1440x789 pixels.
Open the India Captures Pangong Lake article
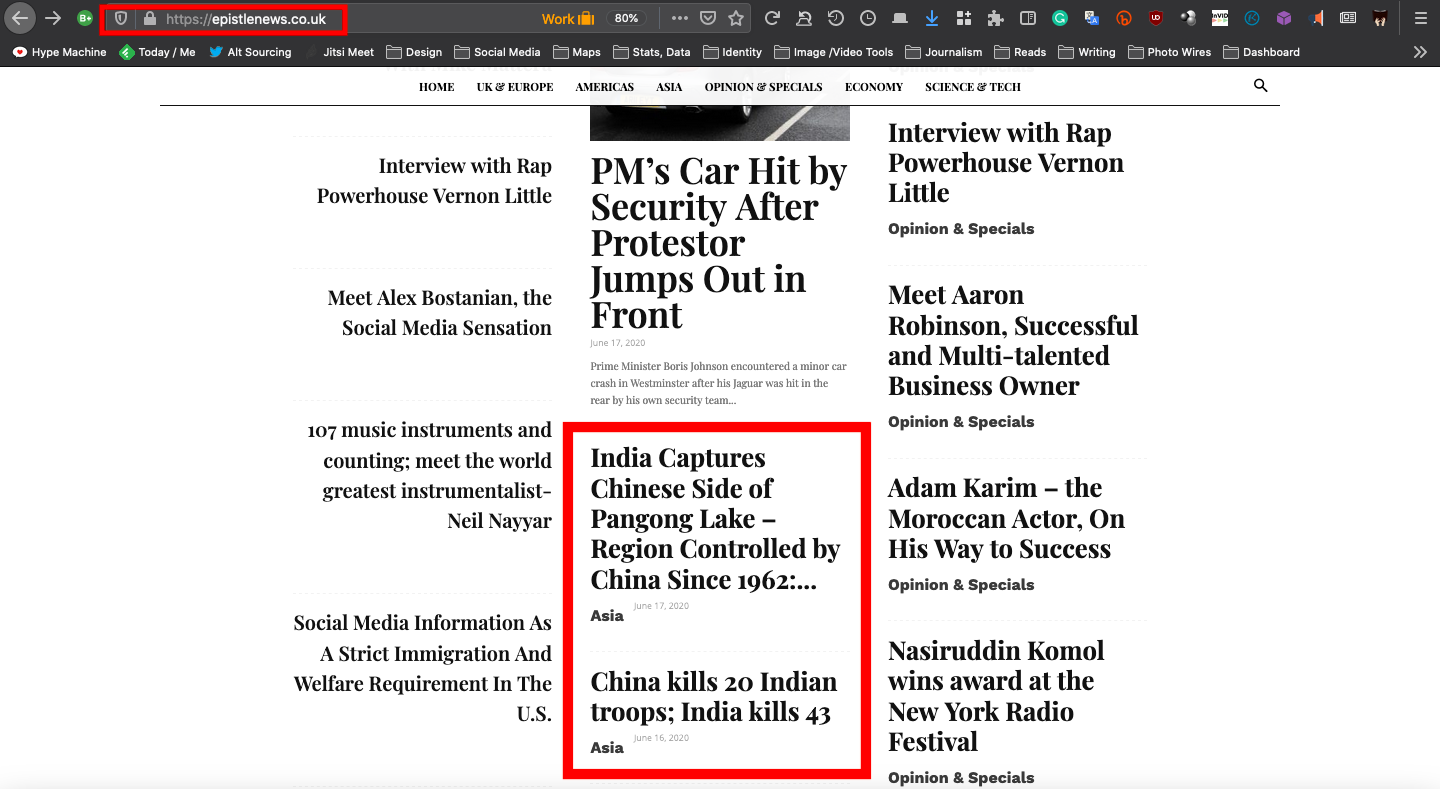point(714,519)
